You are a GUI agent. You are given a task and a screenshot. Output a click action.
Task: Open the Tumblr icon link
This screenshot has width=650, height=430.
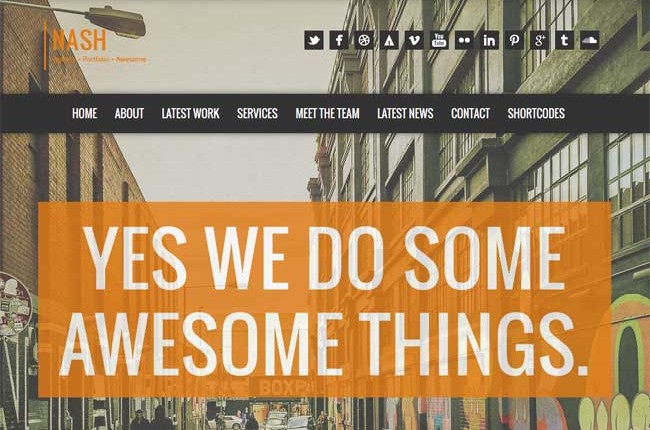coord(565,40)
